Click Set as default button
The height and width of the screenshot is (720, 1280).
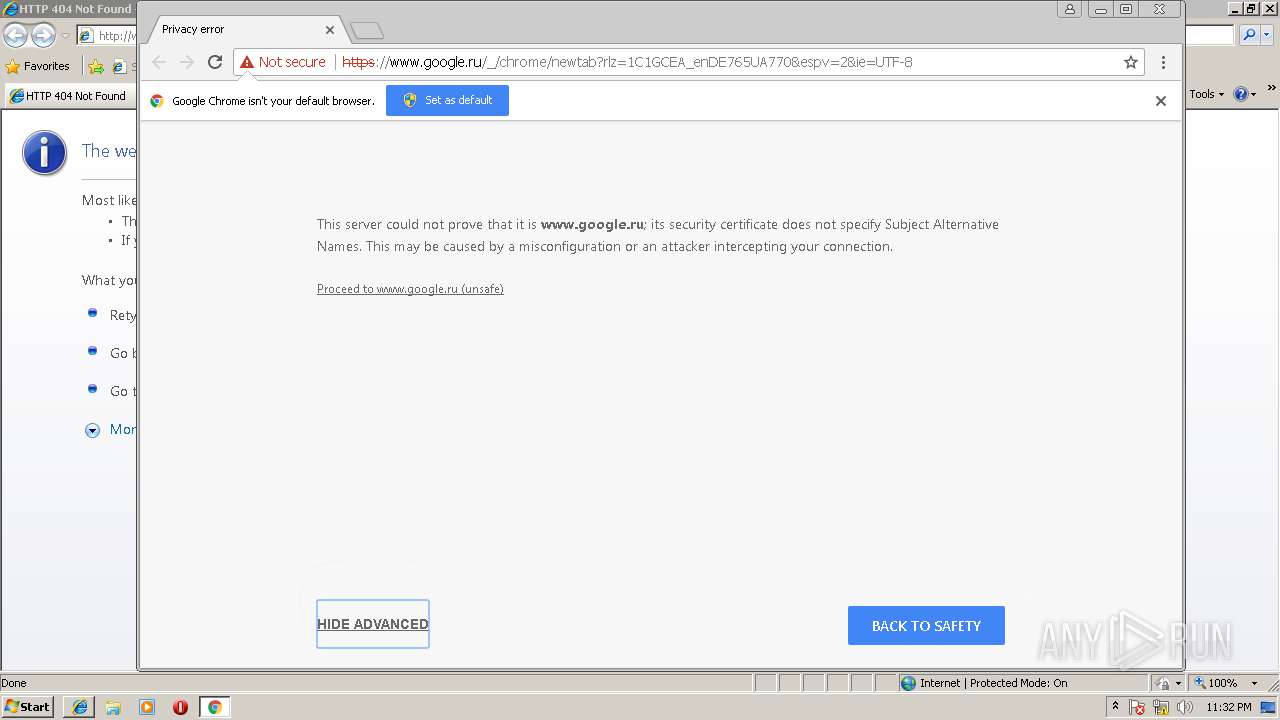[x=447, y=100]
